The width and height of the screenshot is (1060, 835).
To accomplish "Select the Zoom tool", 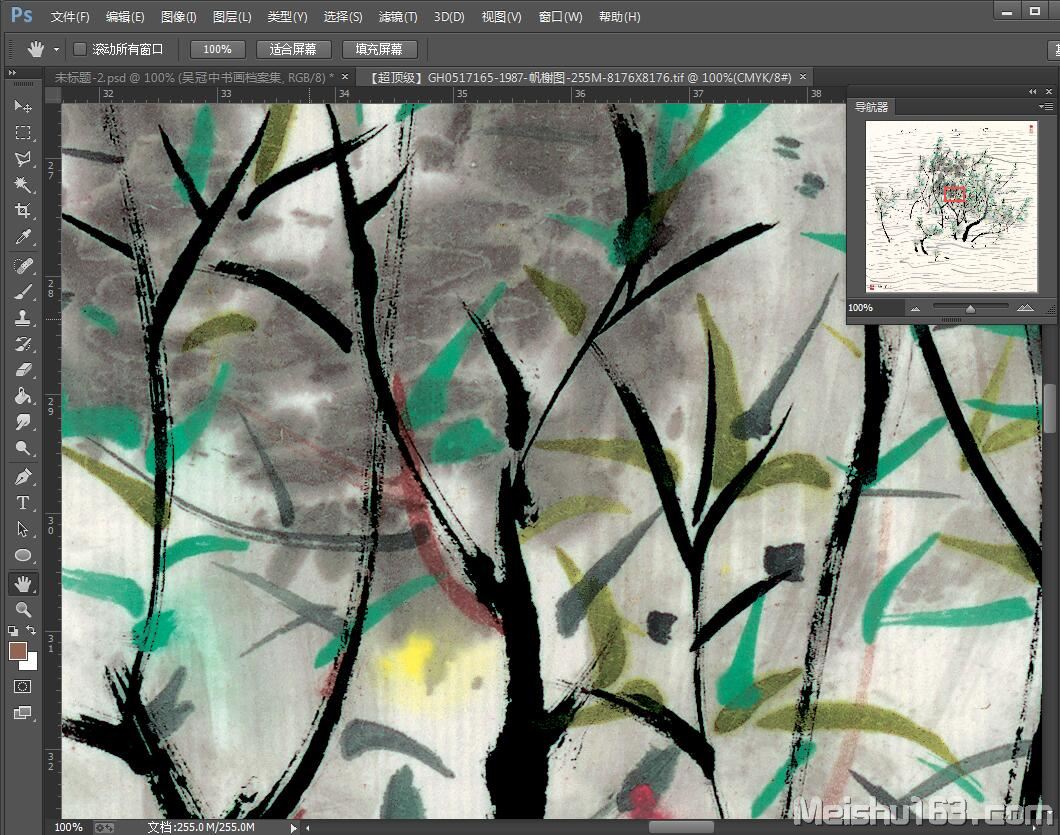I will 23,609.
